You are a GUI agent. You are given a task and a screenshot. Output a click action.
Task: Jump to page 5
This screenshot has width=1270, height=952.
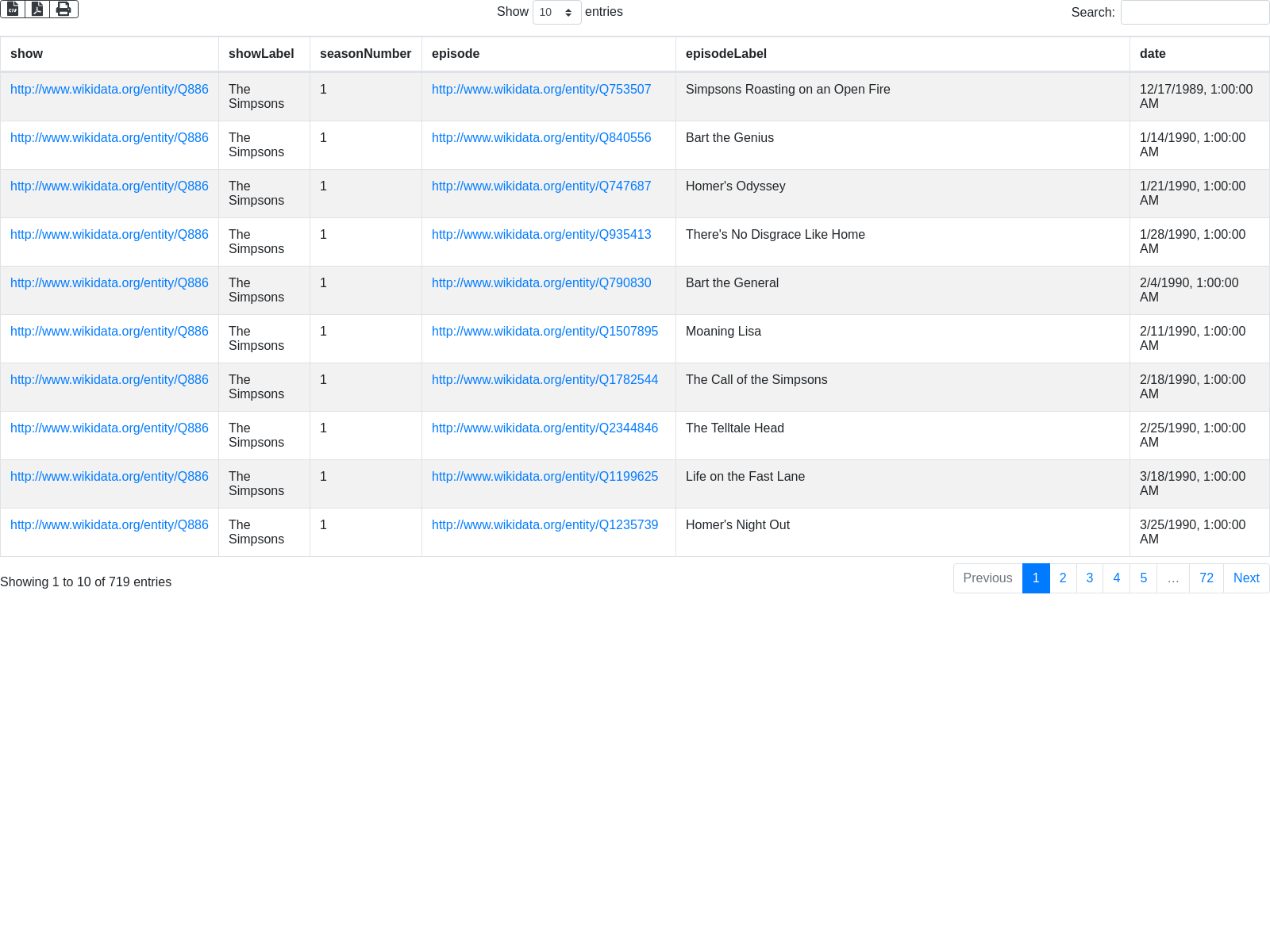(1143, 578)
